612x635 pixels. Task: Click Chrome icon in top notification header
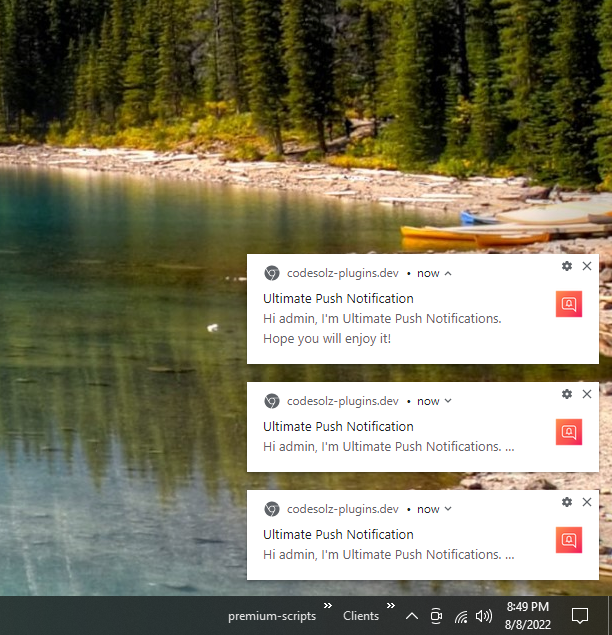point(272,273)
